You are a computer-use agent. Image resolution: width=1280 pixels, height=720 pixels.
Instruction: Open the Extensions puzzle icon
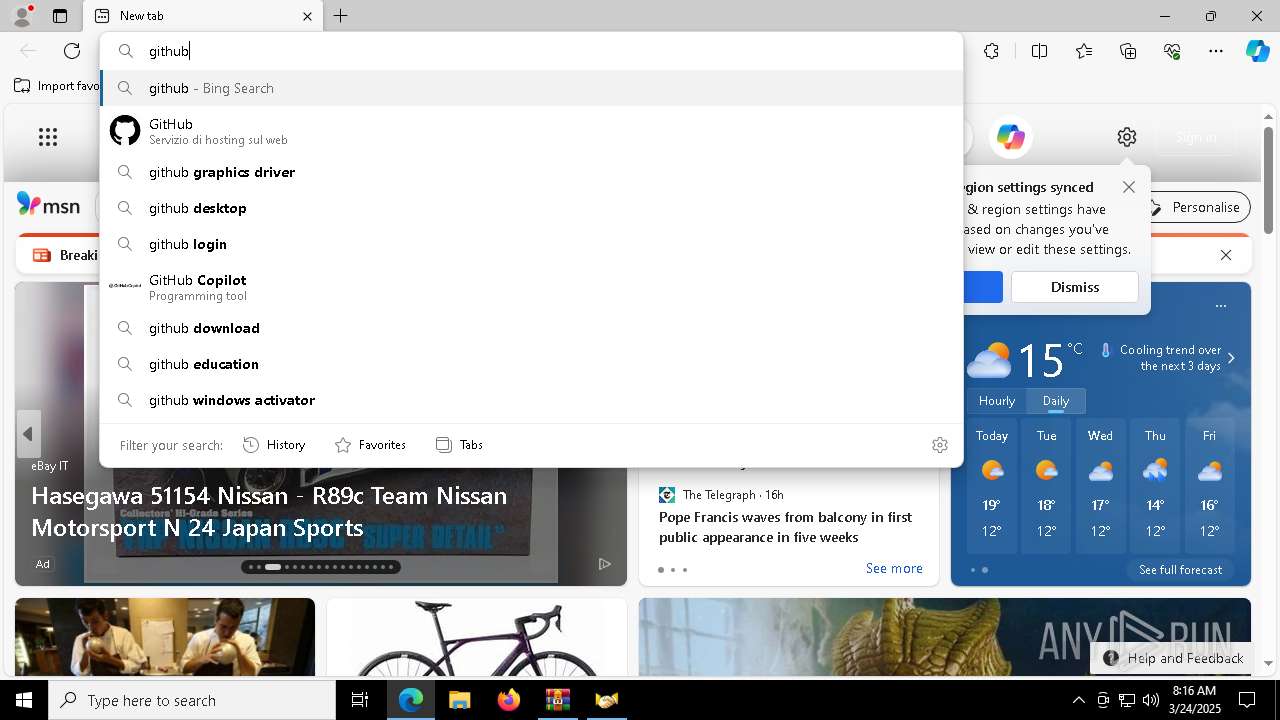991,51
